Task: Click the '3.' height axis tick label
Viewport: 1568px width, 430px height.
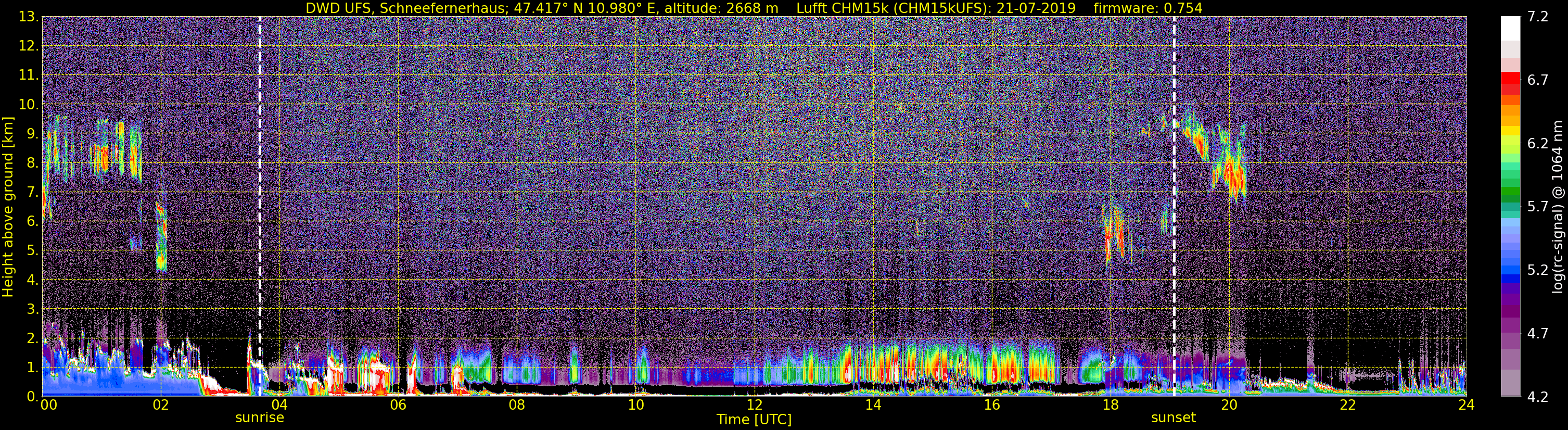Action: click(32, 309)
